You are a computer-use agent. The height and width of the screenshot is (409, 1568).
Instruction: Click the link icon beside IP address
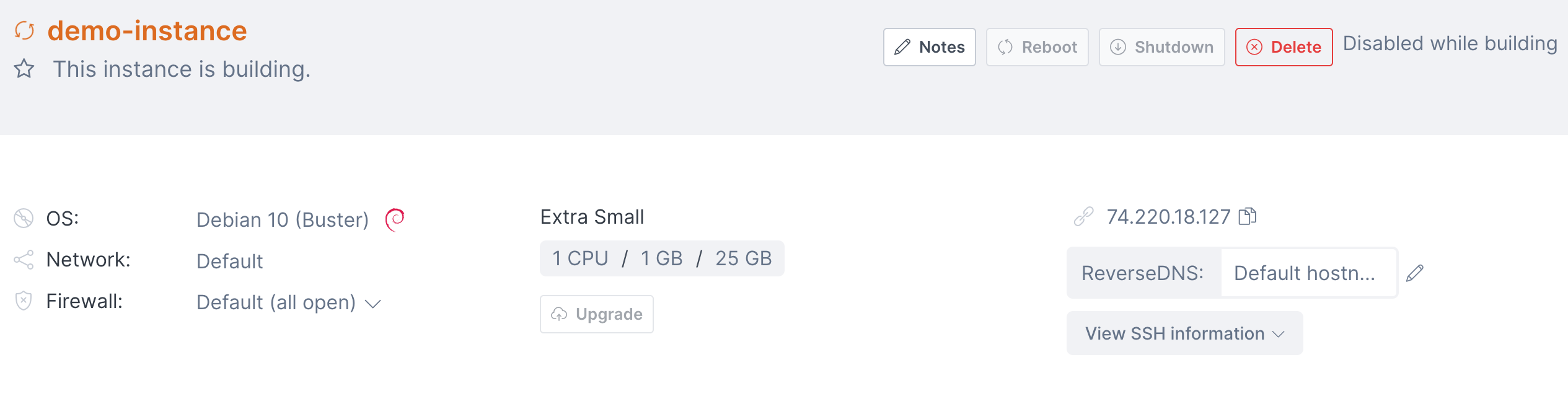point(1083,216)
